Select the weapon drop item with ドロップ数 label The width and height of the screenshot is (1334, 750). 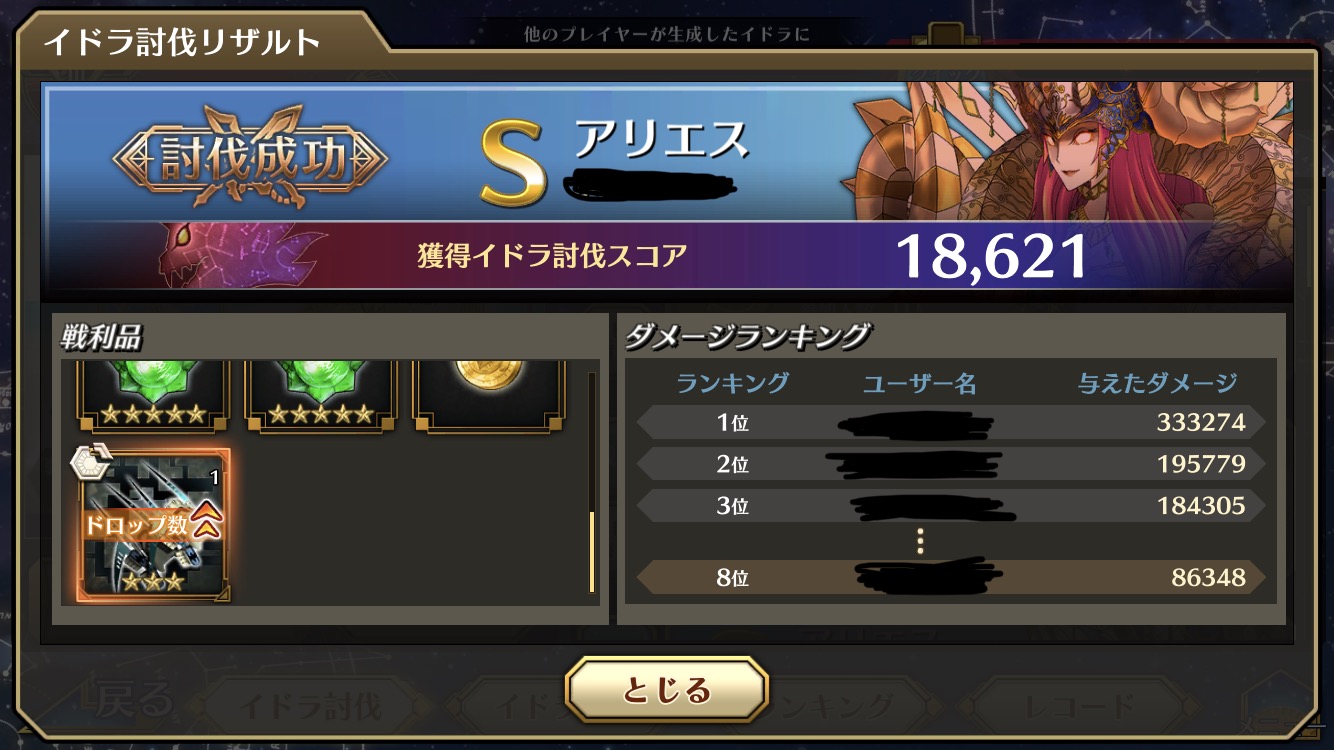154,524
